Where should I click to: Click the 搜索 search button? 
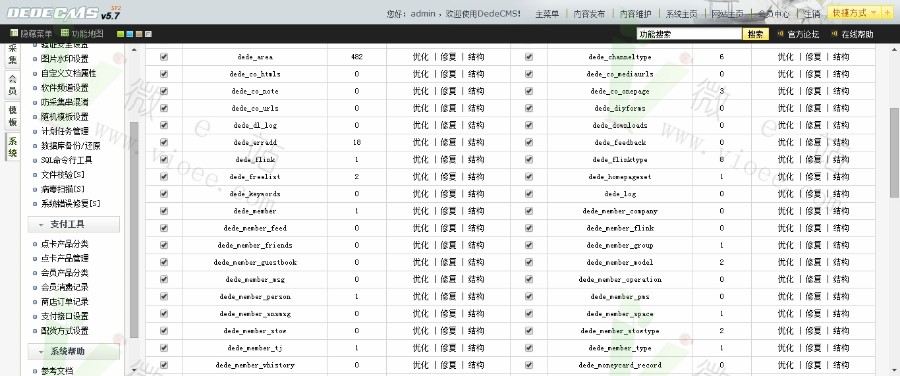(756, 34)
